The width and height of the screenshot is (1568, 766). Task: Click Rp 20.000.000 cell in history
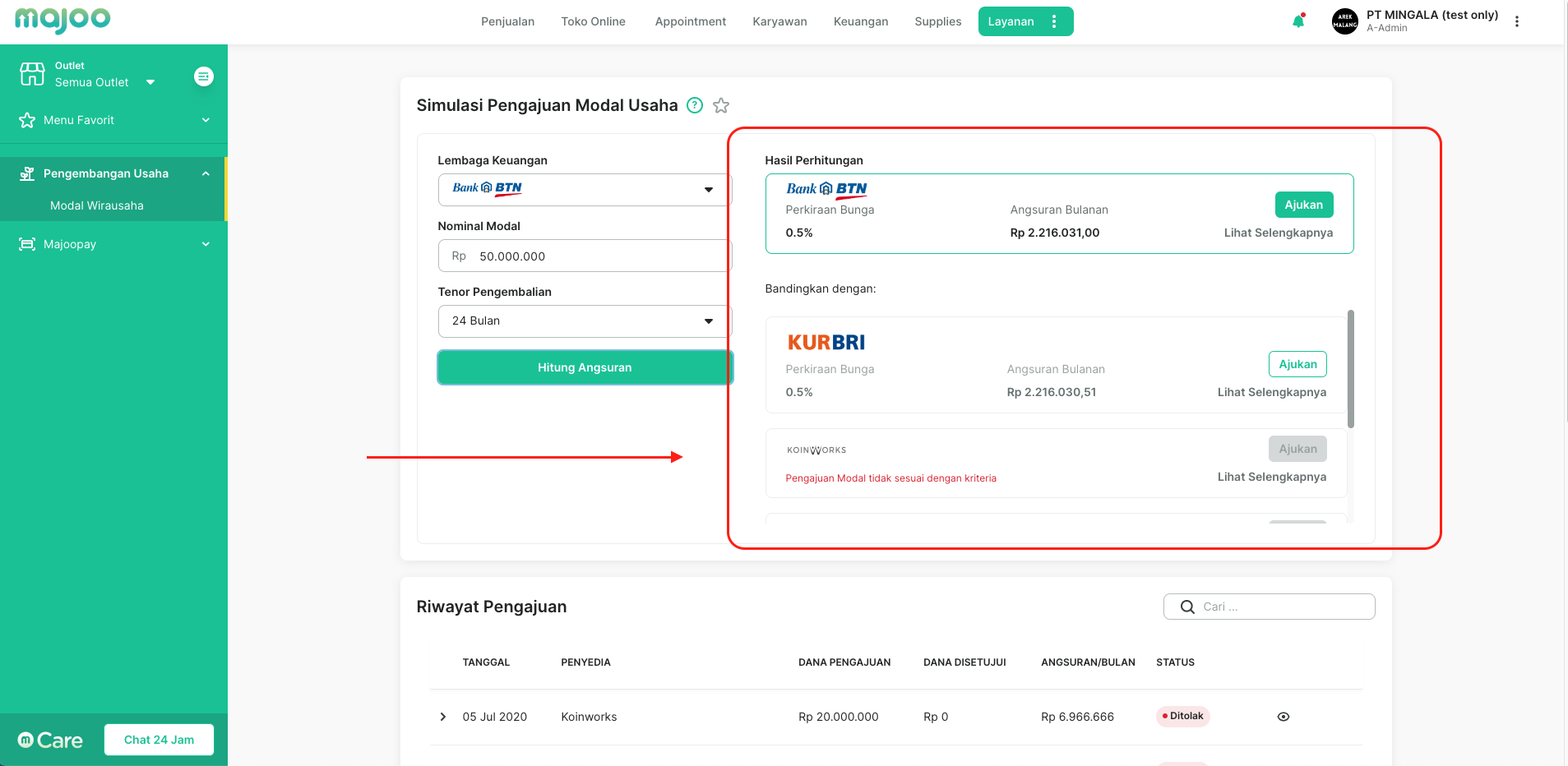click(x=838, y=717)
